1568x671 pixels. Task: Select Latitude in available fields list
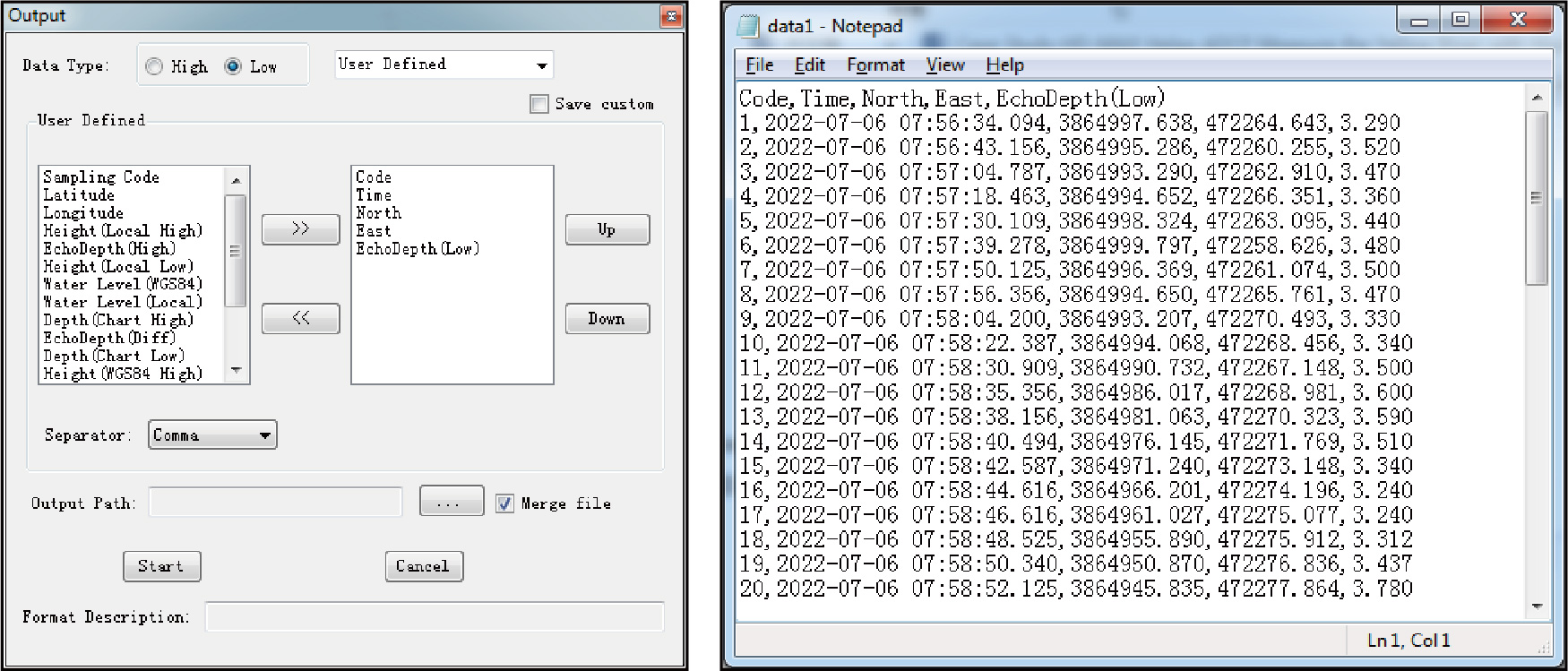coord(79,195)
